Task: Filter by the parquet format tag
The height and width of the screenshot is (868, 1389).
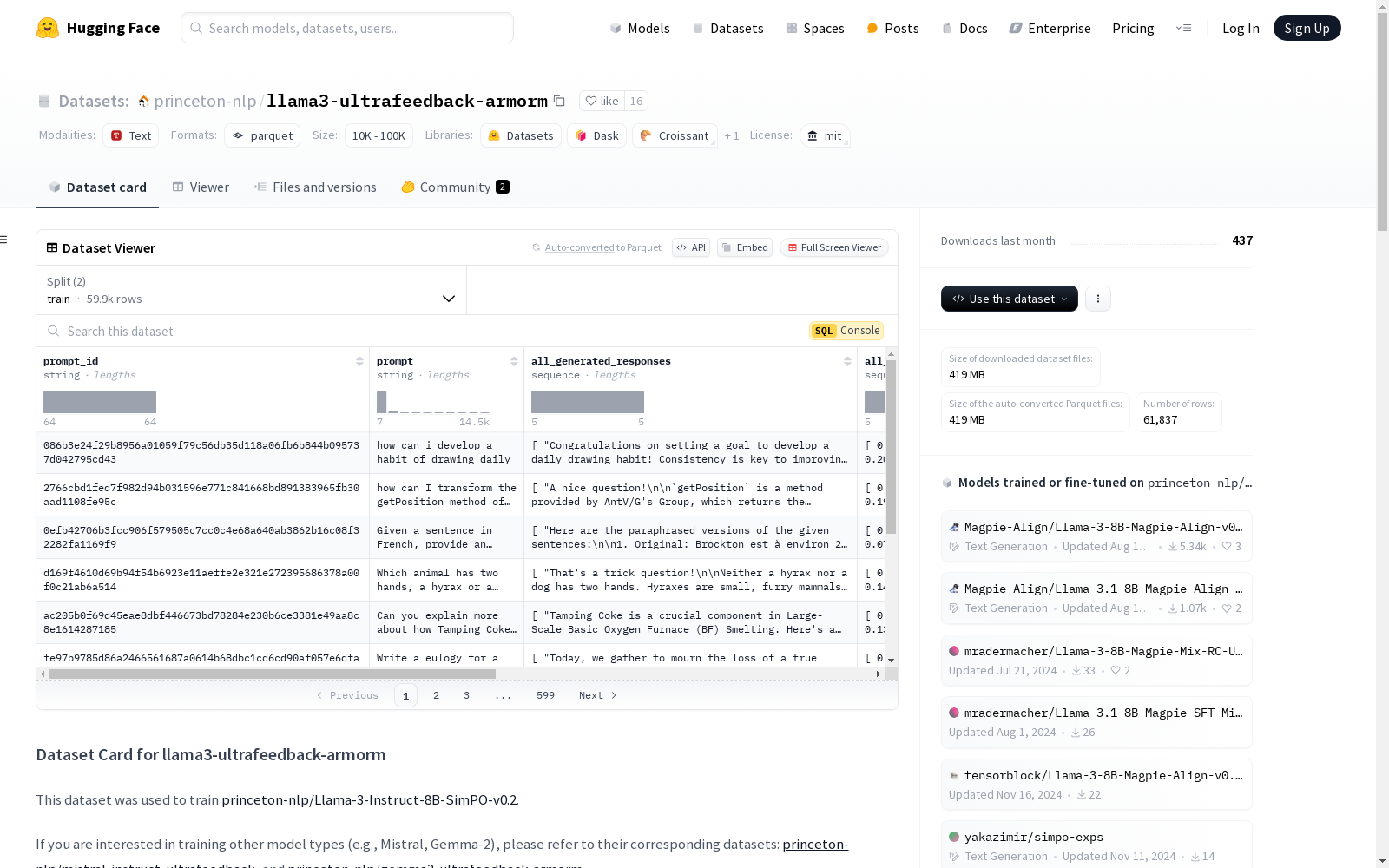Action: point(262,135)
